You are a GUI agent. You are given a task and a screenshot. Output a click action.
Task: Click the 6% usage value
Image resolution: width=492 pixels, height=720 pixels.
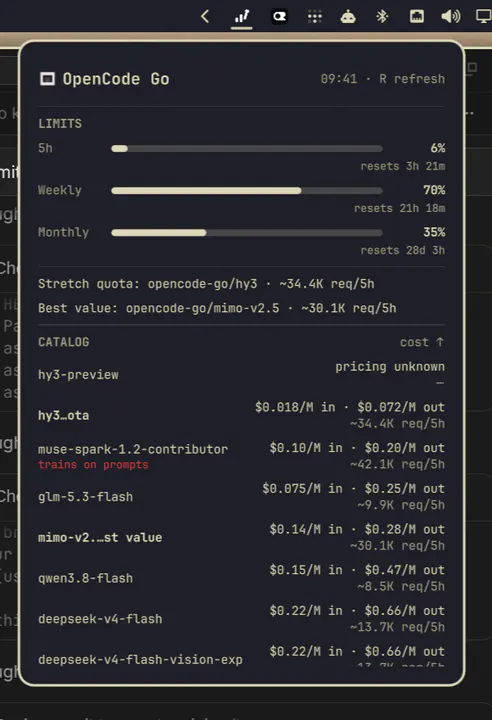(x=438, y=148)
